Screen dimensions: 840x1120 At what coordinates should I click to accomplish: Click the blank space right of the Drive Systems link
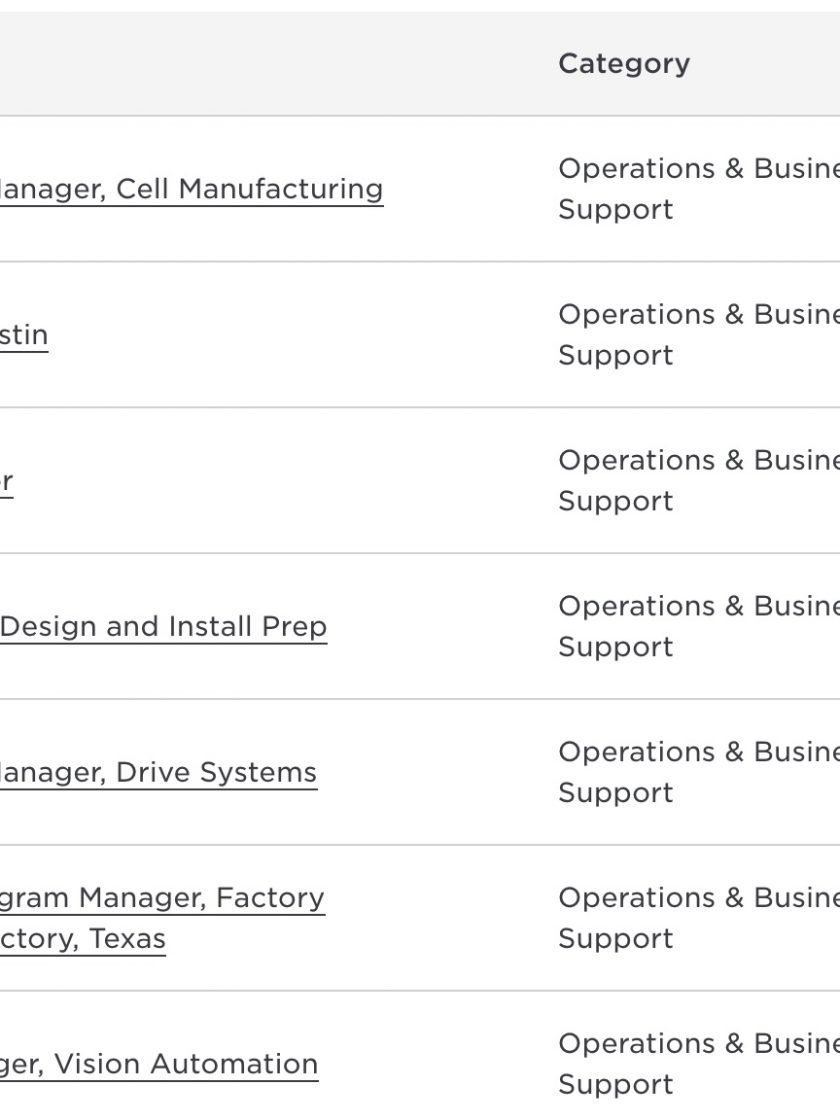coord(436,772)
